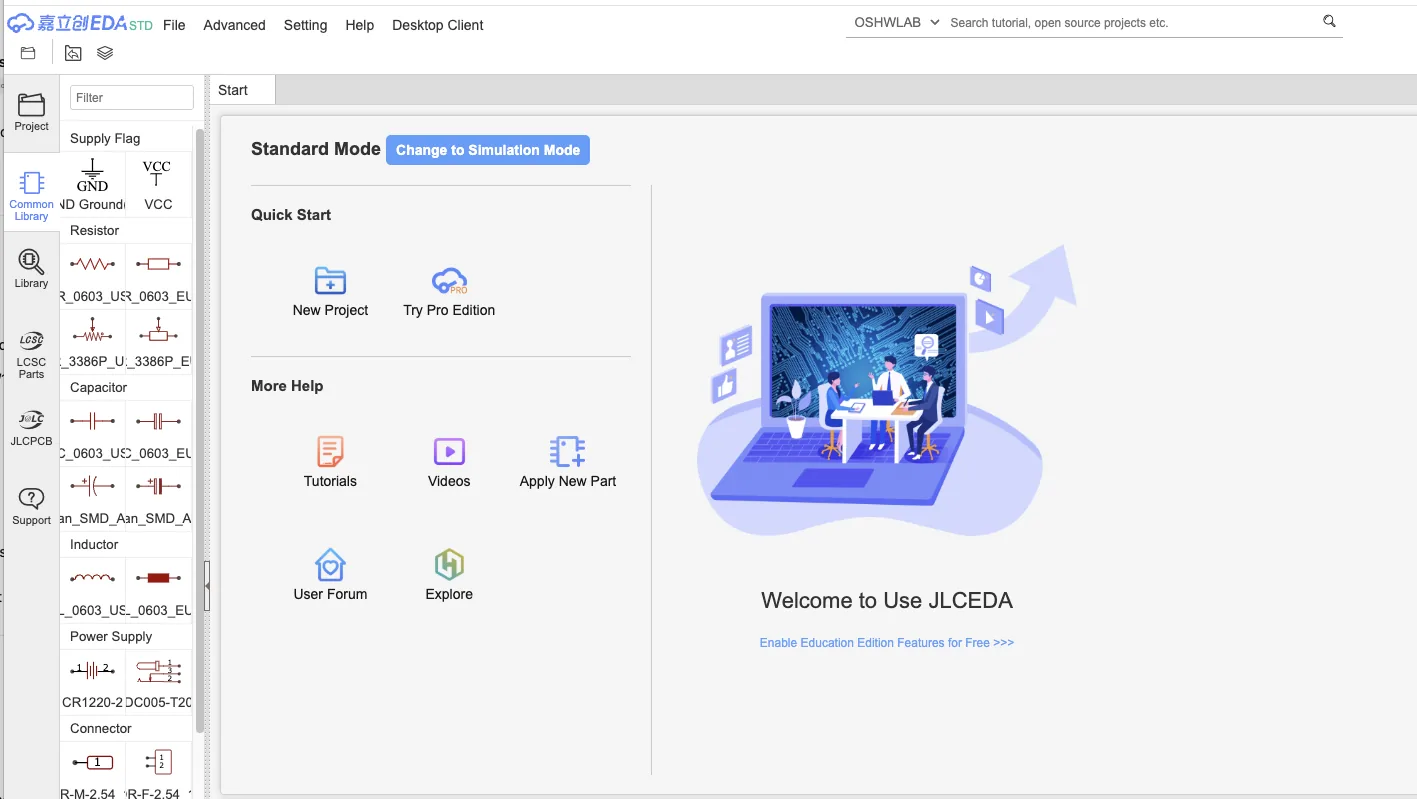
Task: Select the CR1220-2 battery holder symbol
Action: tap(92, 670)
